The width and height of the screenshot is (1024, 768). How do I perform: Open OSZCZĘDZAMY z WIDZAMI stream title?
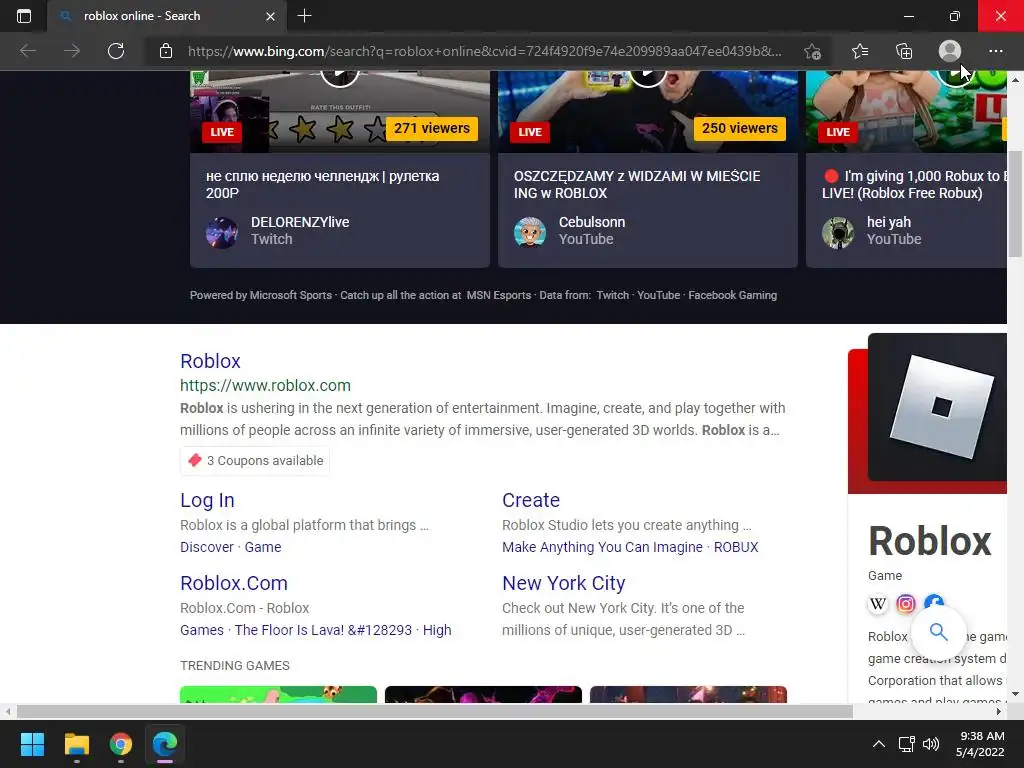(637, 184)
